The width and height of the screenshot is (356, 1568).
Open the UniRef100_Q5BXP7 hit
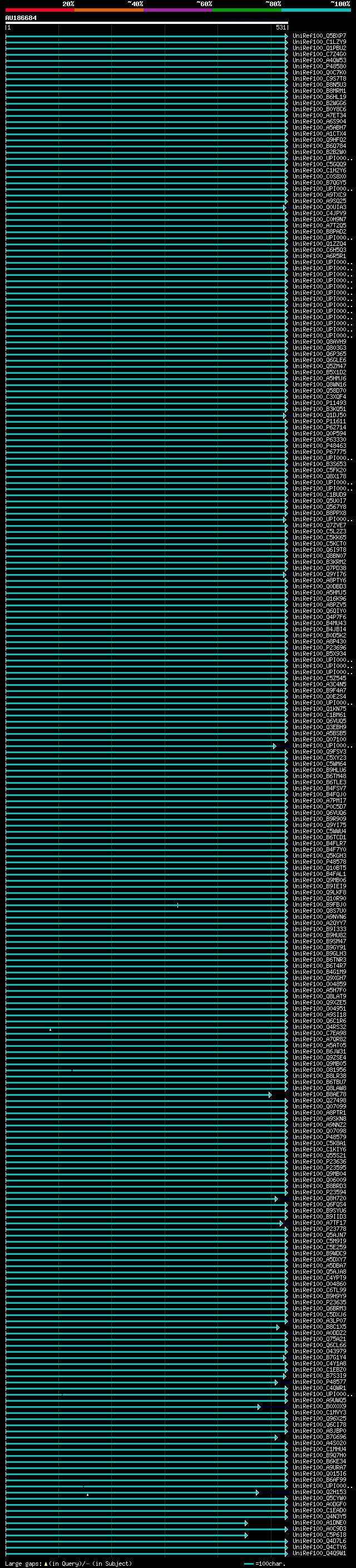(319, 36)
